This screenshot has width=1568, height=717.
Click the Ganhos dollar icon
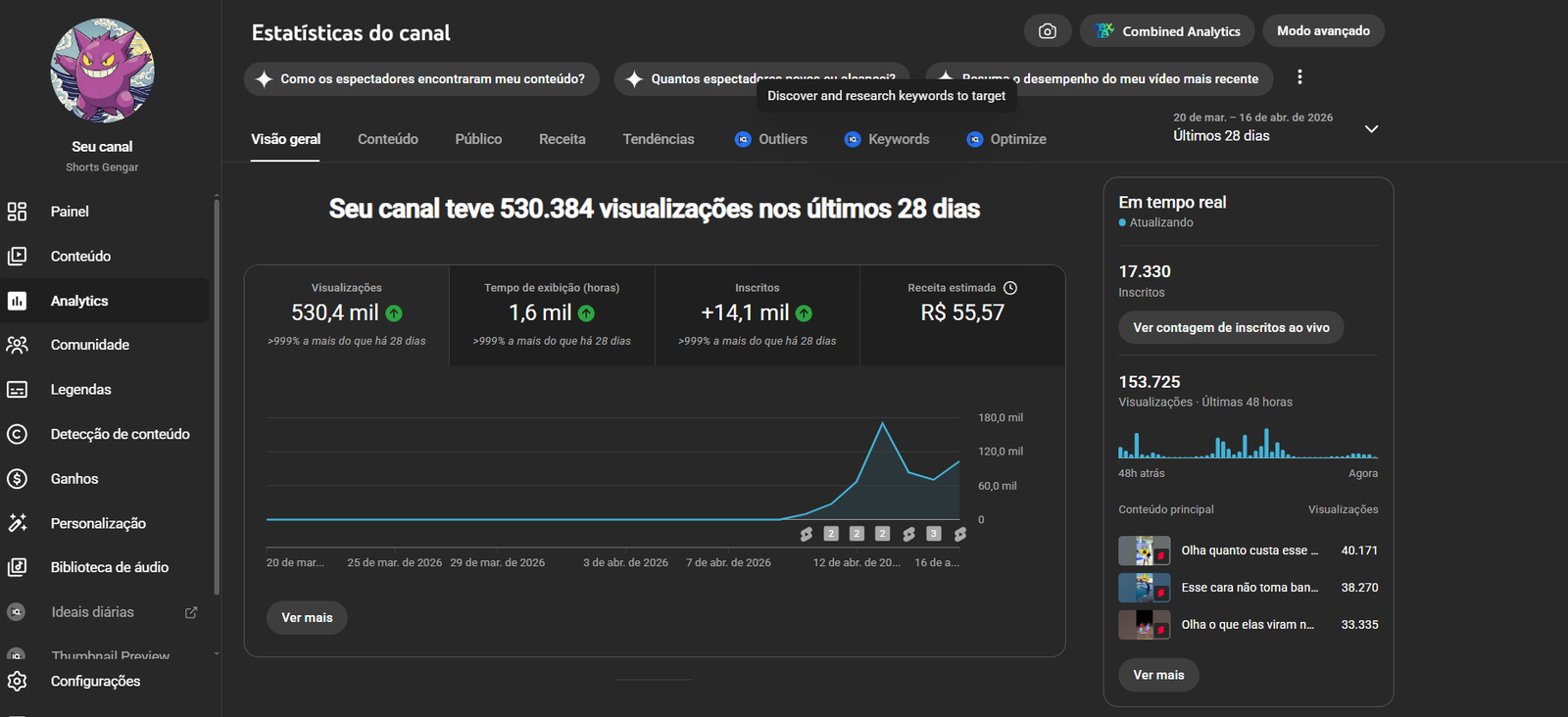17,479
